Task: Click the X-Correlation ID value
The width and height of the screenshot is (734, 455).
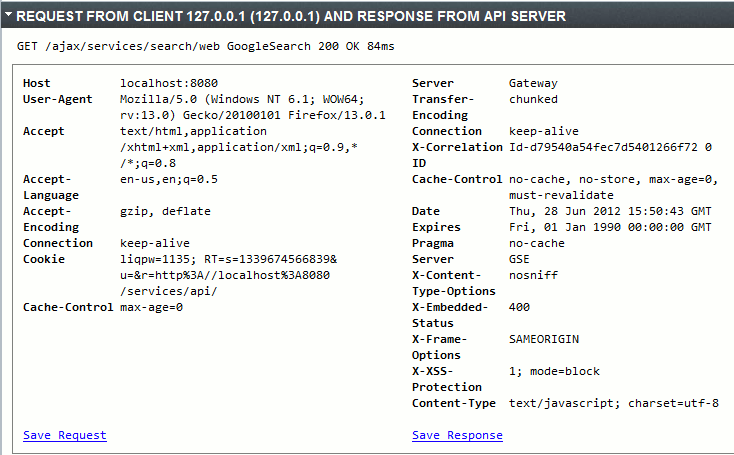Action: 610,147
